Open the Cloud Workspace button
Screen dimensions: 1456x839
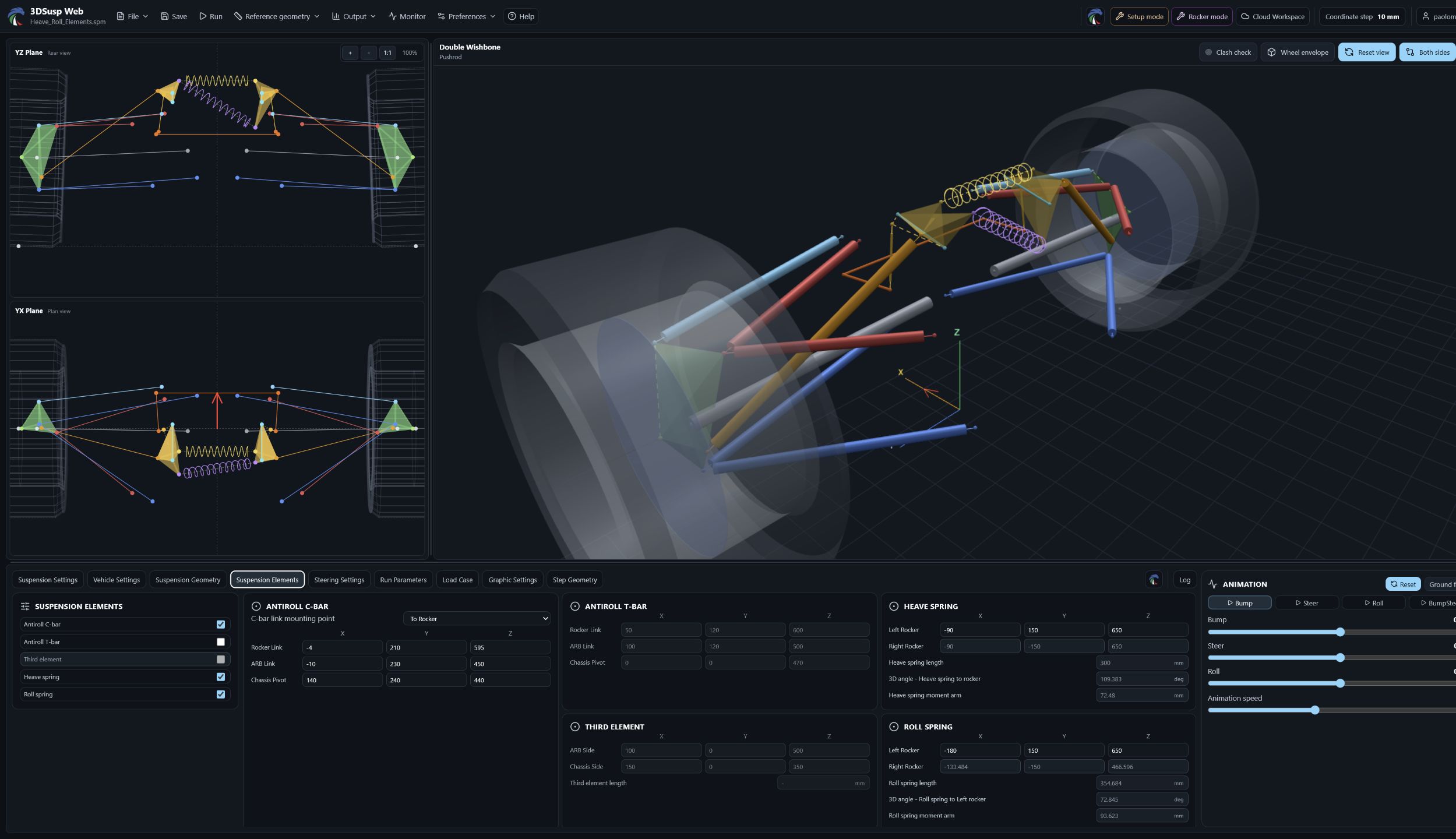click(x=1272, y=16)
